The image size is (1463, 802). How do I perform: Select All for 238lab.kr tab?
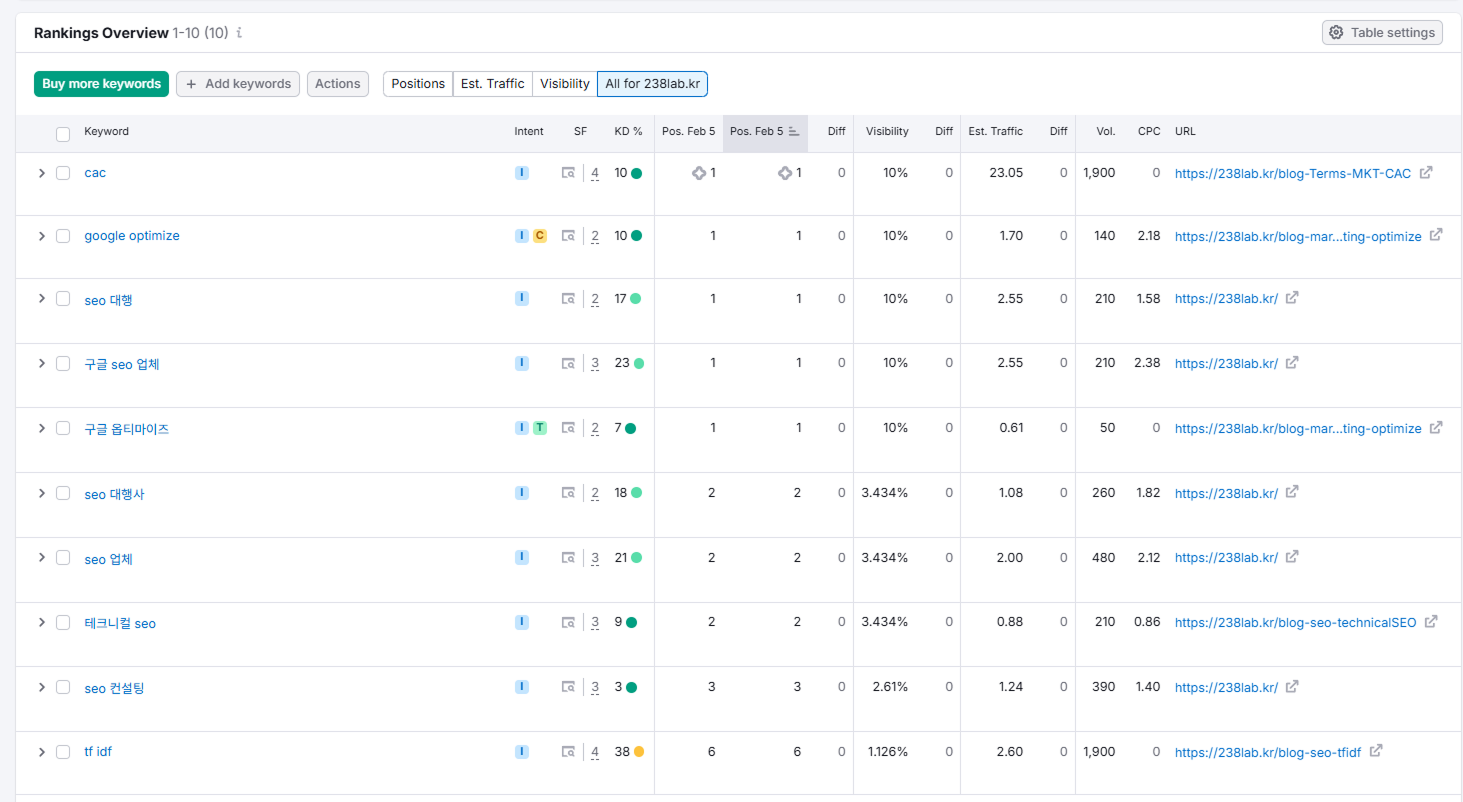(652, 84)
